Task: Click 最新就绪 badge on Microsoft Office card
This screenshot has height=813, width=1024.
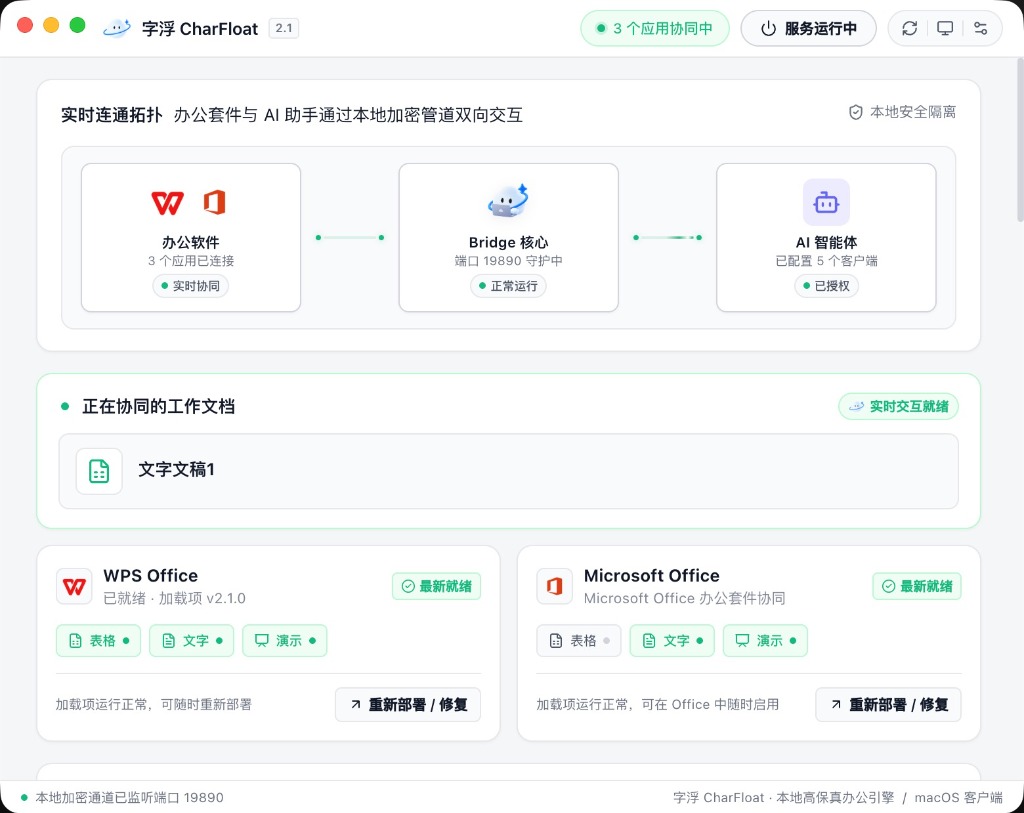Action: tap(917, 586)
